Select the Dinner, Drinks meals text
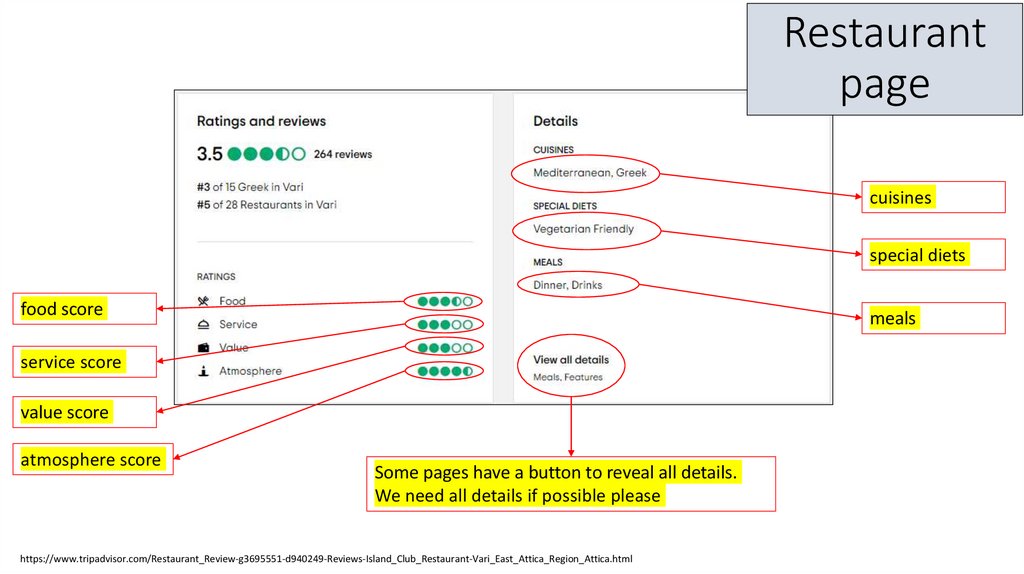Screen dimensions: 1024x574 click(568, 285)
